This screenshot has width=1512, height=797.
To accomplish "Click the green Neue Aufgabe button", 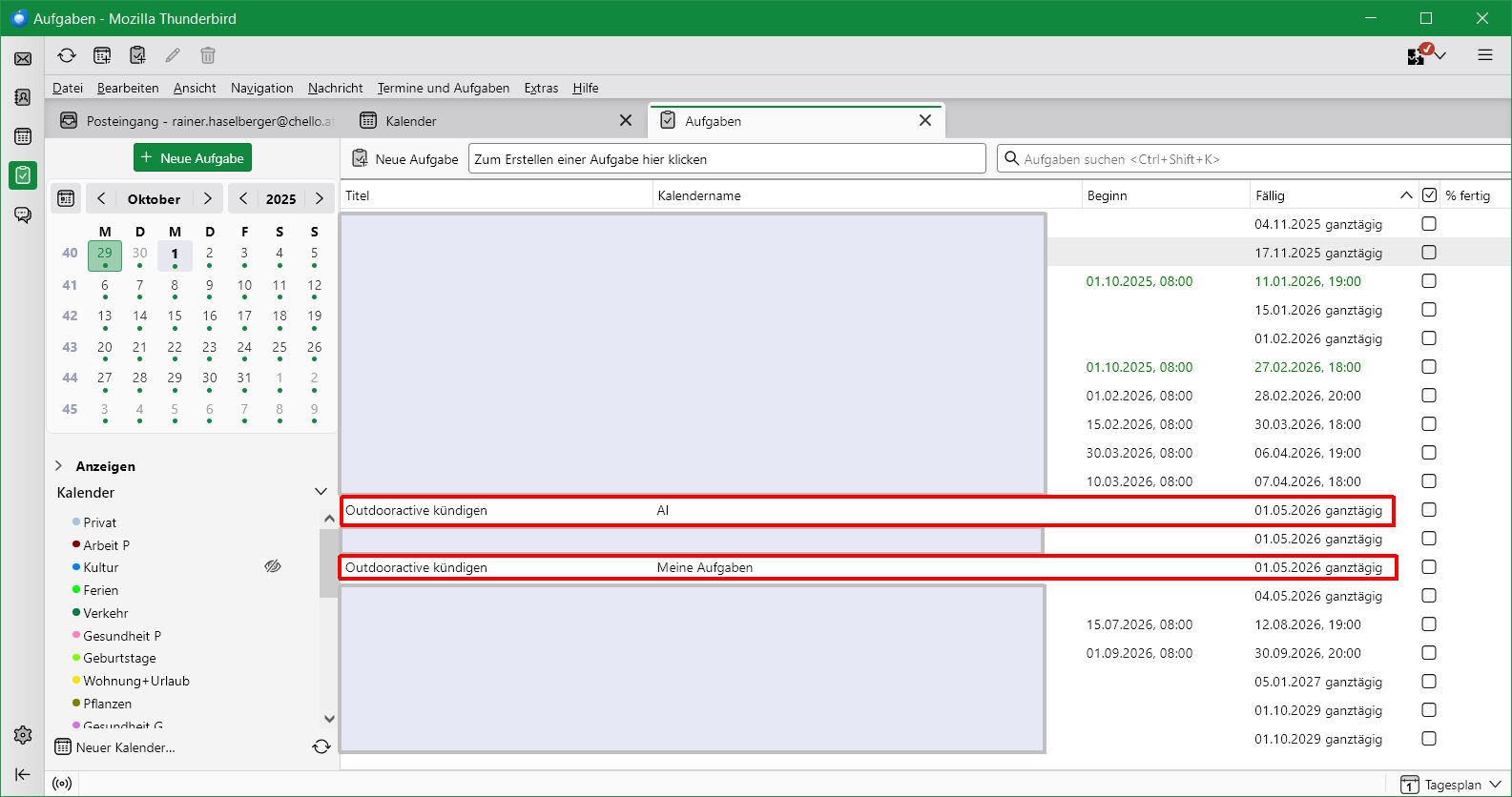I will (x=193, y=158).
